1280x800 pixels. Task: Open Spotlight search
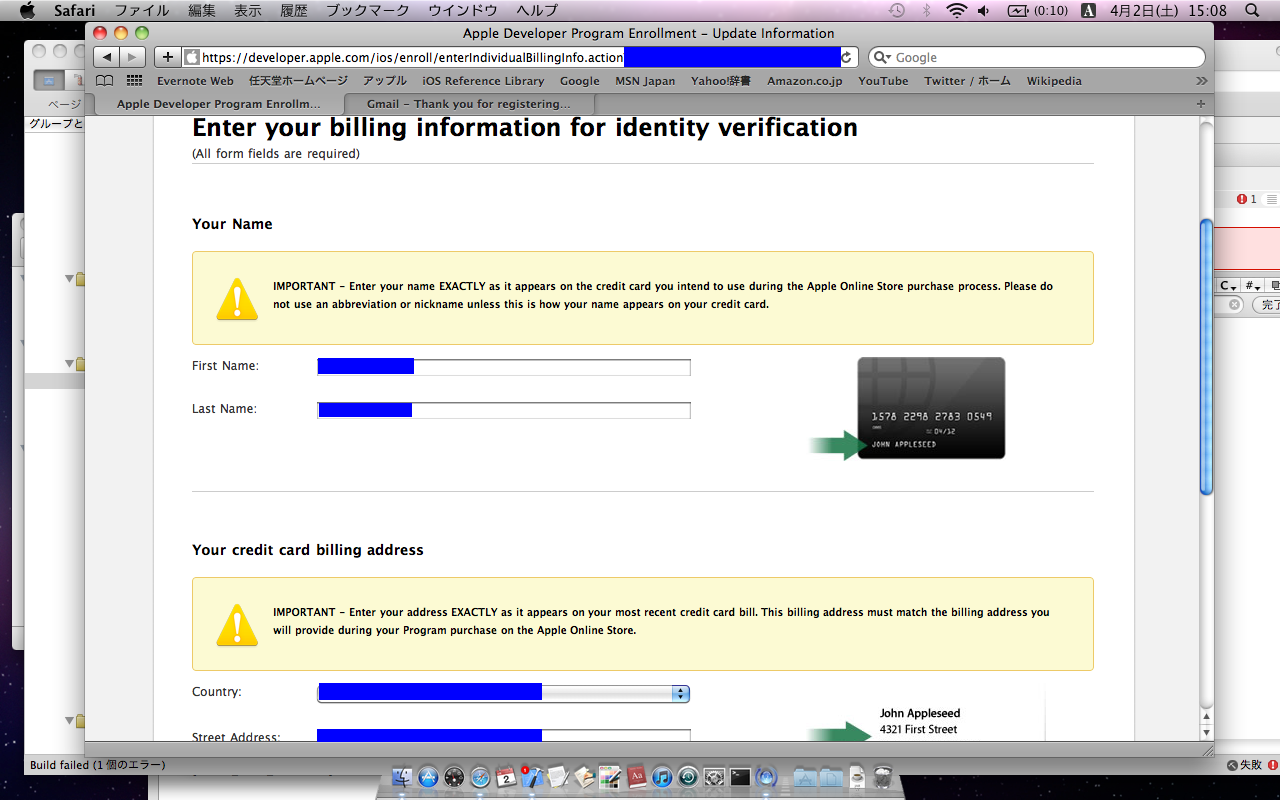(x=1253, y=10)
